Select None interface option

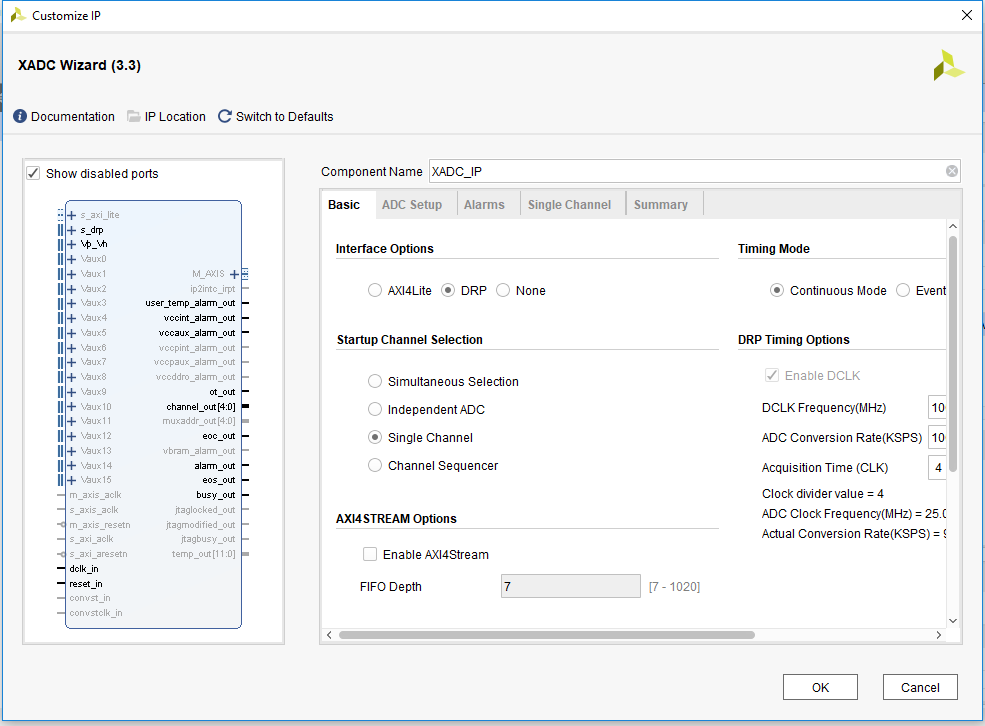(x=503, y=290)
